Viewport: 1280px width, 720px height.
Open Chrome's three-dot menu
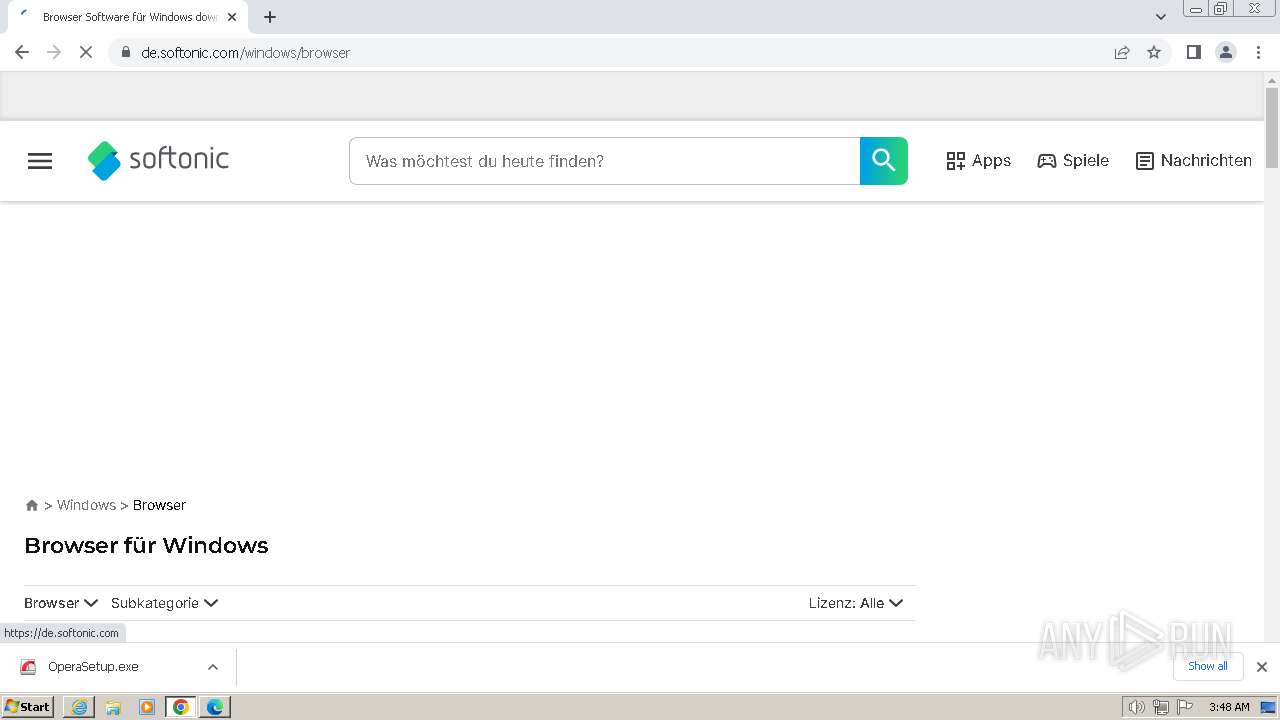pyautogui.click(x=1258, y=52)
